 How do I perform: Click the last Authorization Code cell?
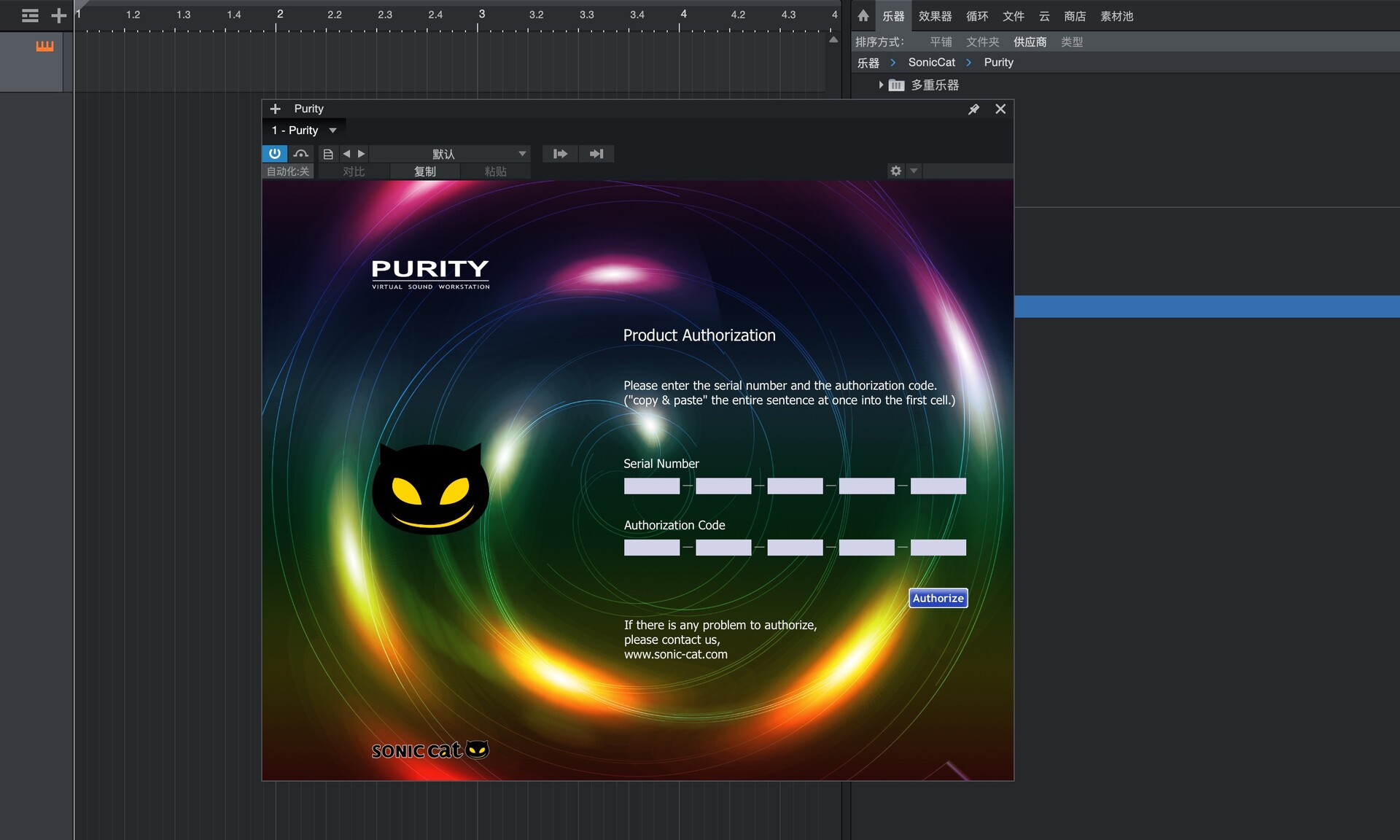point(938,548)
